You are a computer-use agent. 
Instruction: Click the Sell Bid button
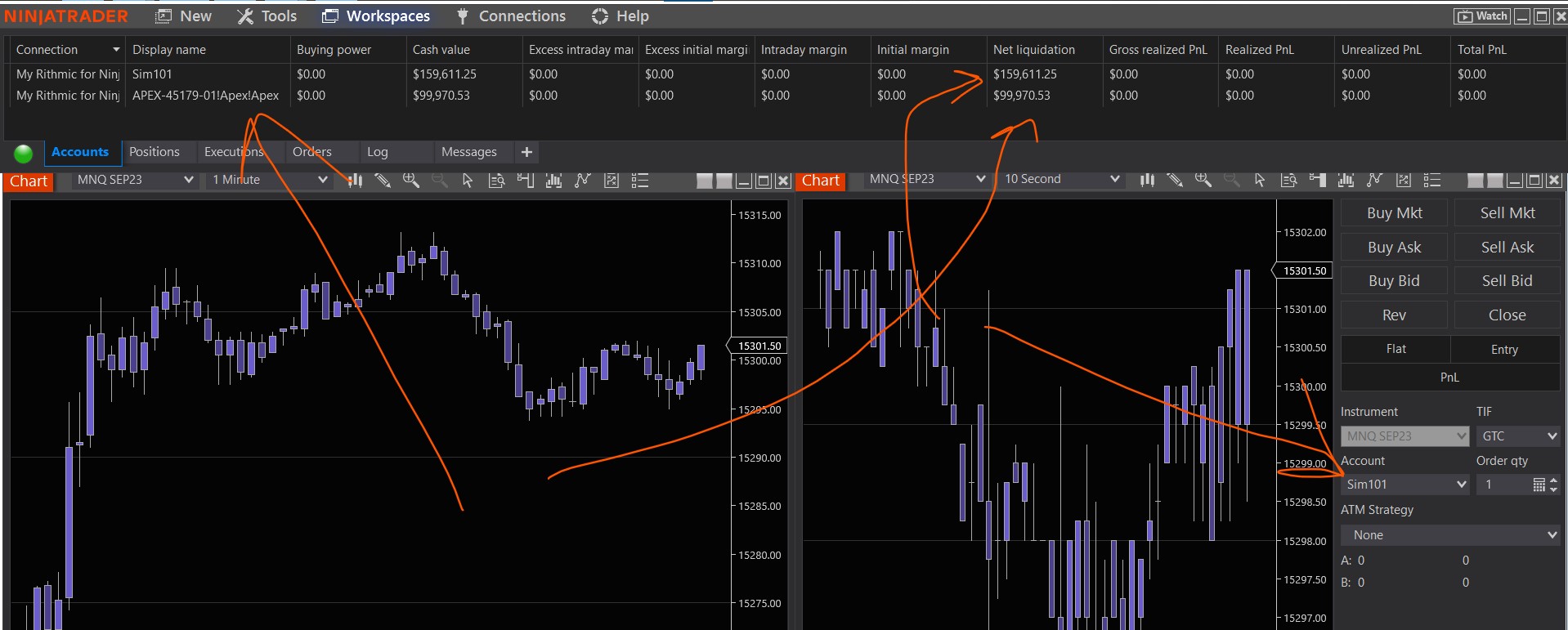click(x=1508, y=281)
